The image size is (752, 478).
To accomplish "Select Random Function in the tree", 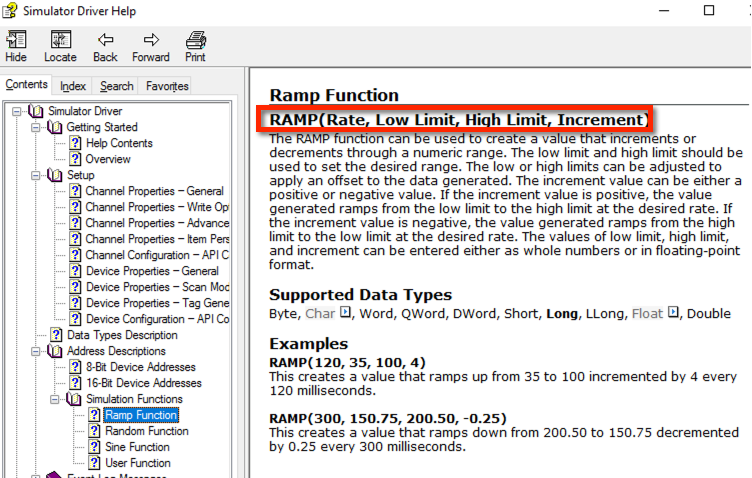I will point(146,431).
